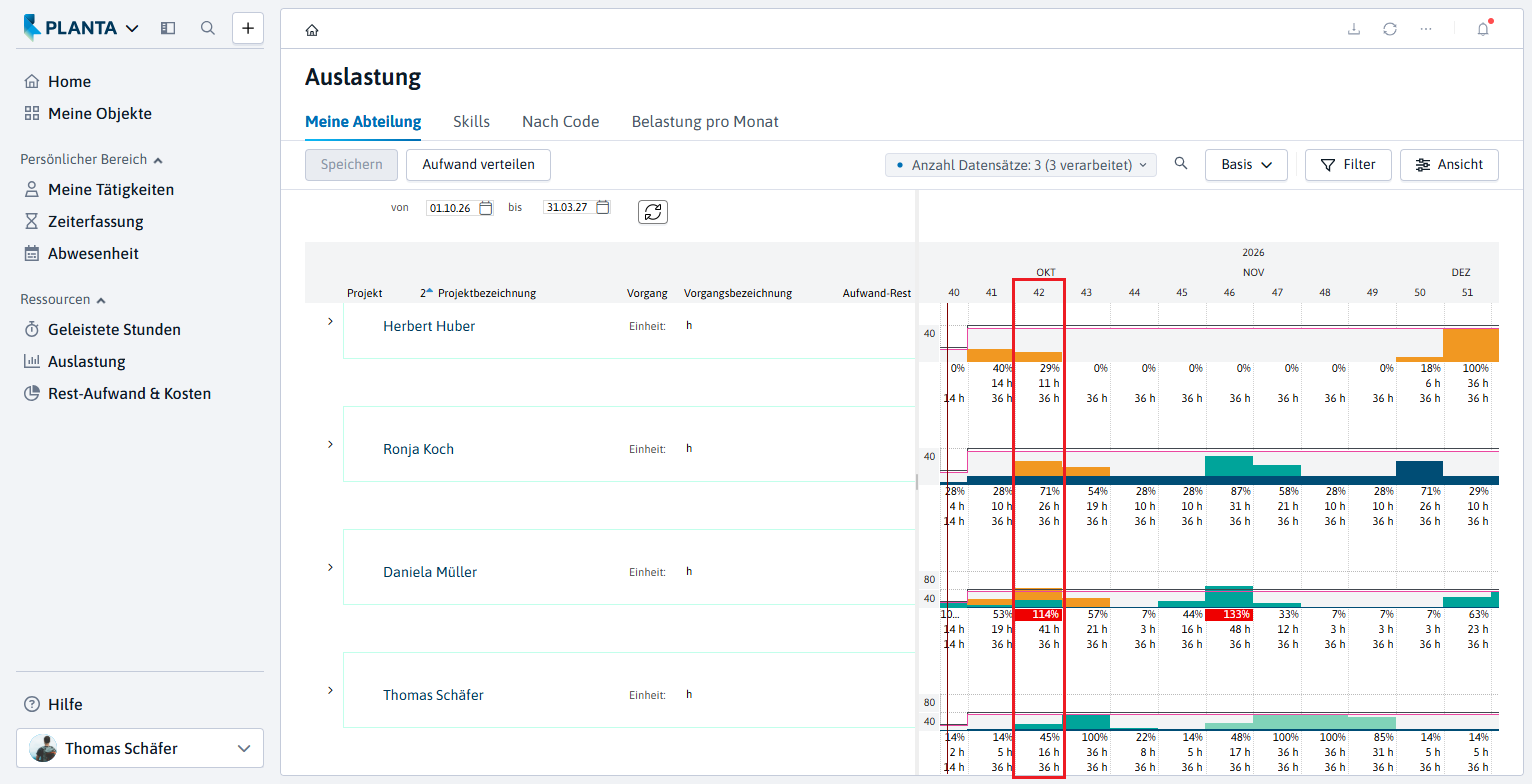The image size is (1532, 784).
Task: Open the sidebar search icon
Action: [x=208, y=28]
